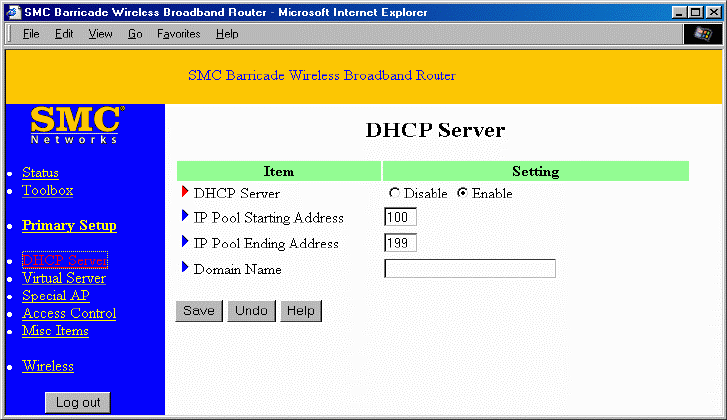
Task: Open the View menu
Action: coord(101,34)
